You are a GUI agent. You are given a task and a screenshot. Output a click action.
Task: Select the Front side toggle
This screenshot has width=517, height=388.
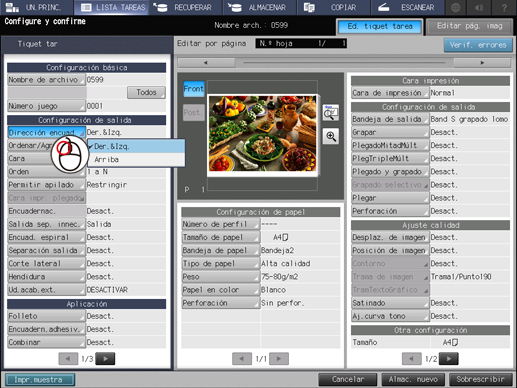(194, 89)
